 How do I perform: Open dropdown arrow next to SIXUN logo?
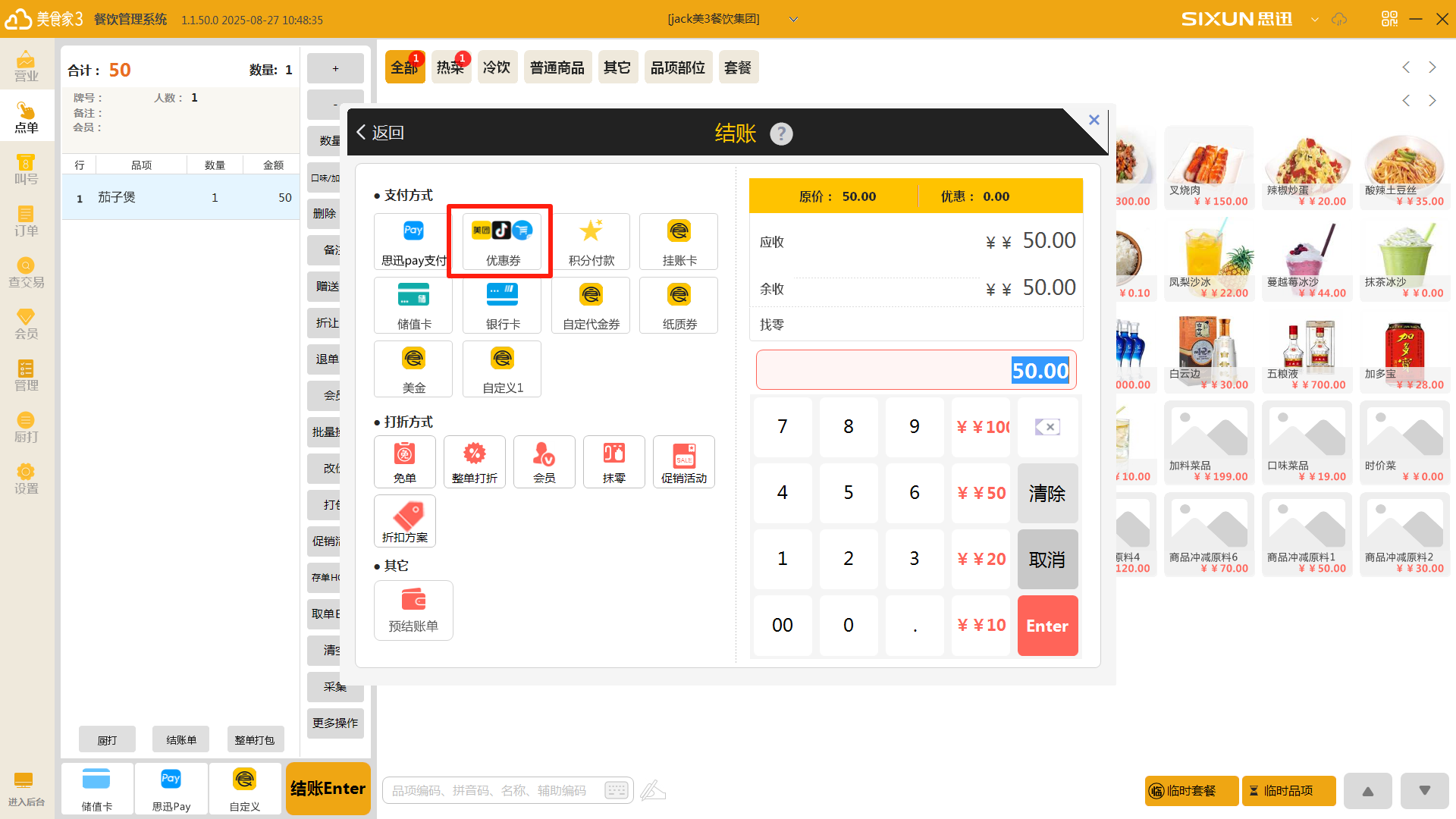click(x=1315, y=19)
